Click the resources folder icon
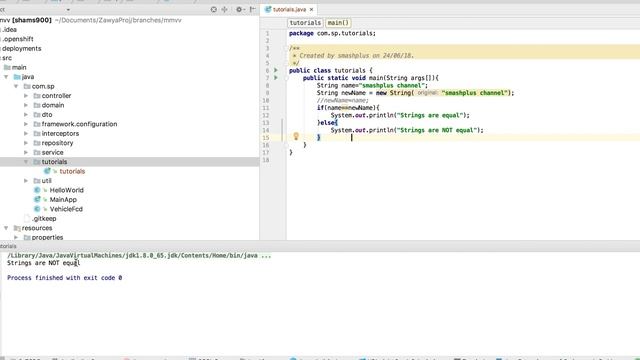The width and height of the screenshot is (640, 360). (17, 228)
